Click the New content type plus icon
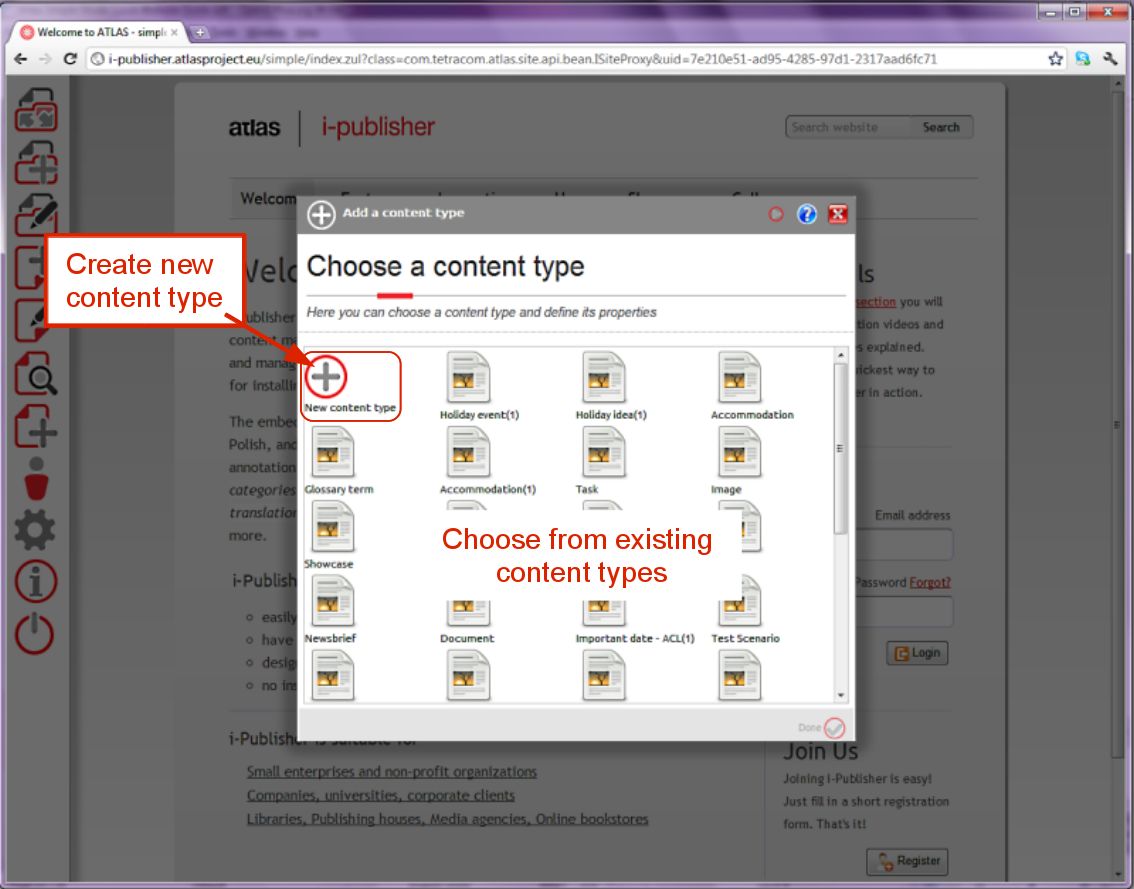The image size is (1134, 889). click(x=326, y=377)
